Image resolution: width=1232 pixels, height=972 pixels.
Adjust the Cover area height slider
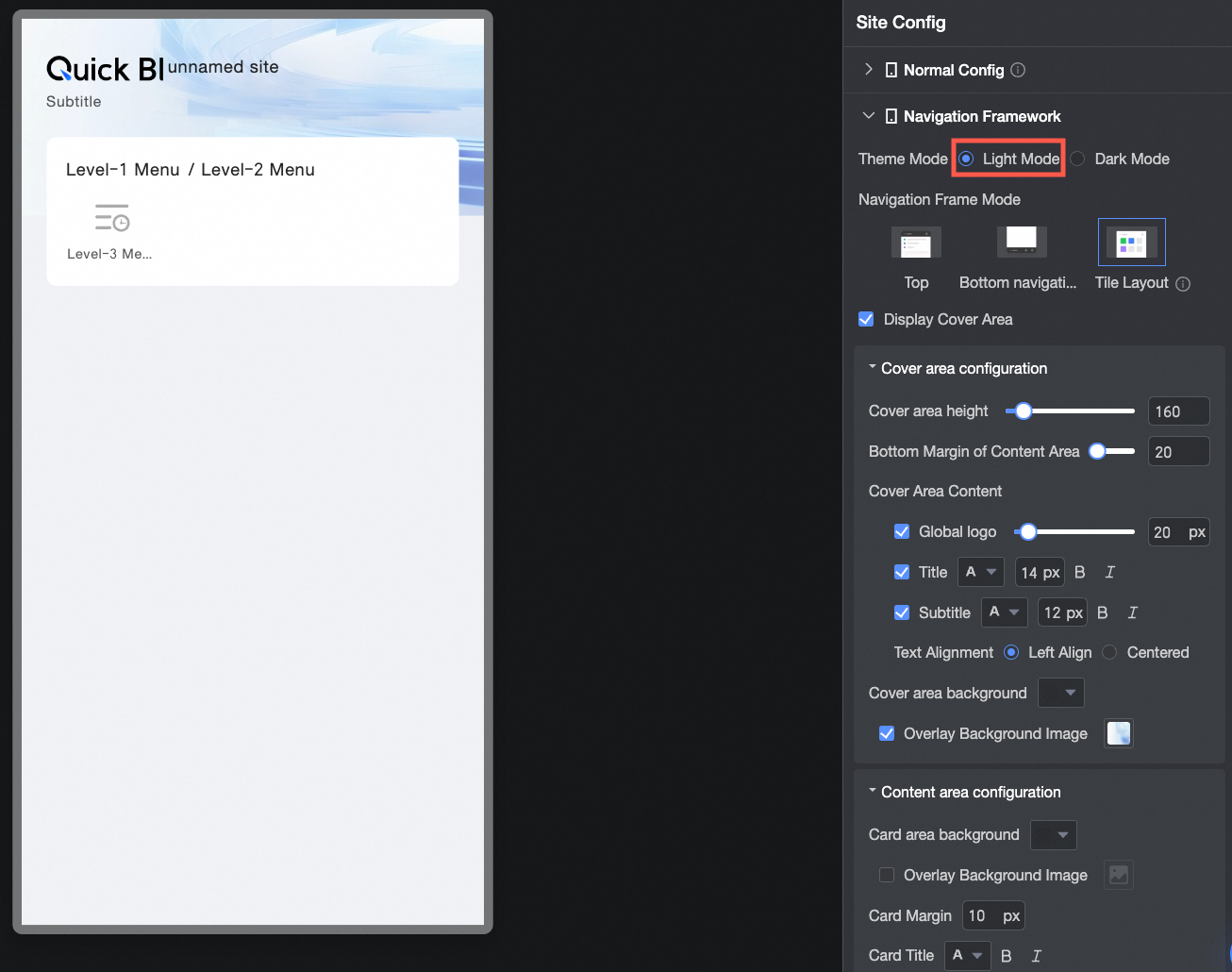(x=1024, y=411)
